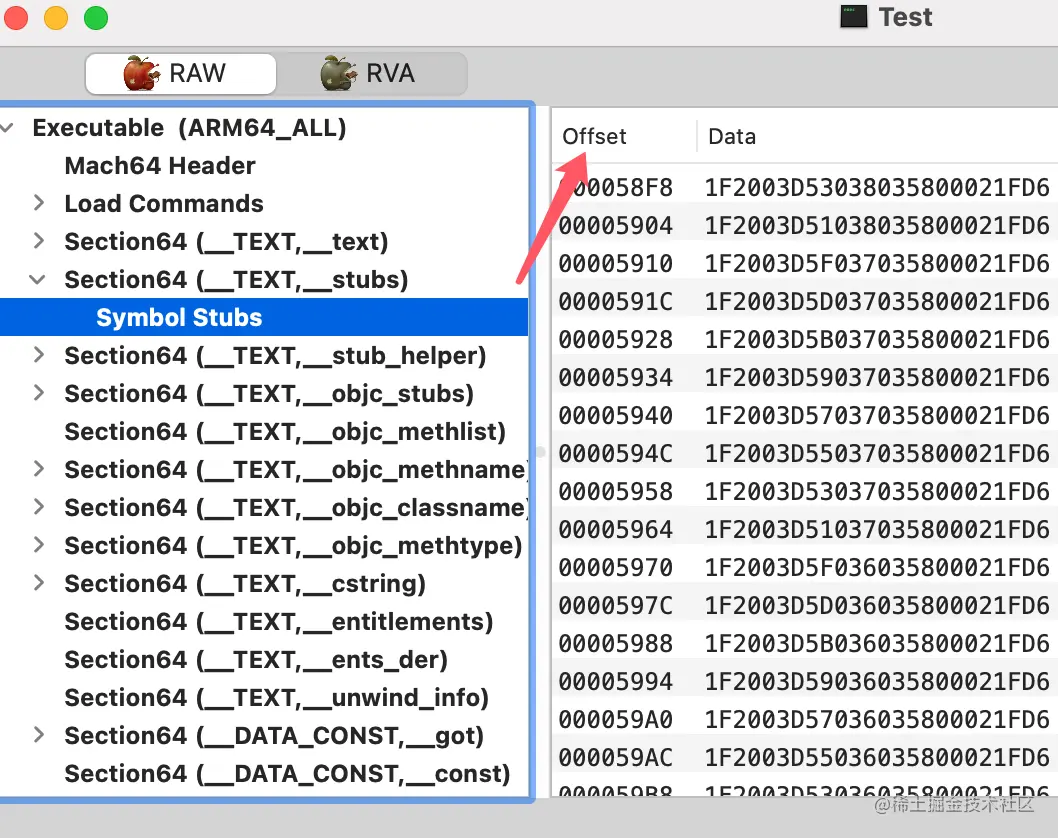Click the Test terminal file icon
This screenshot has height=838, width=1058.
(854, 16)
